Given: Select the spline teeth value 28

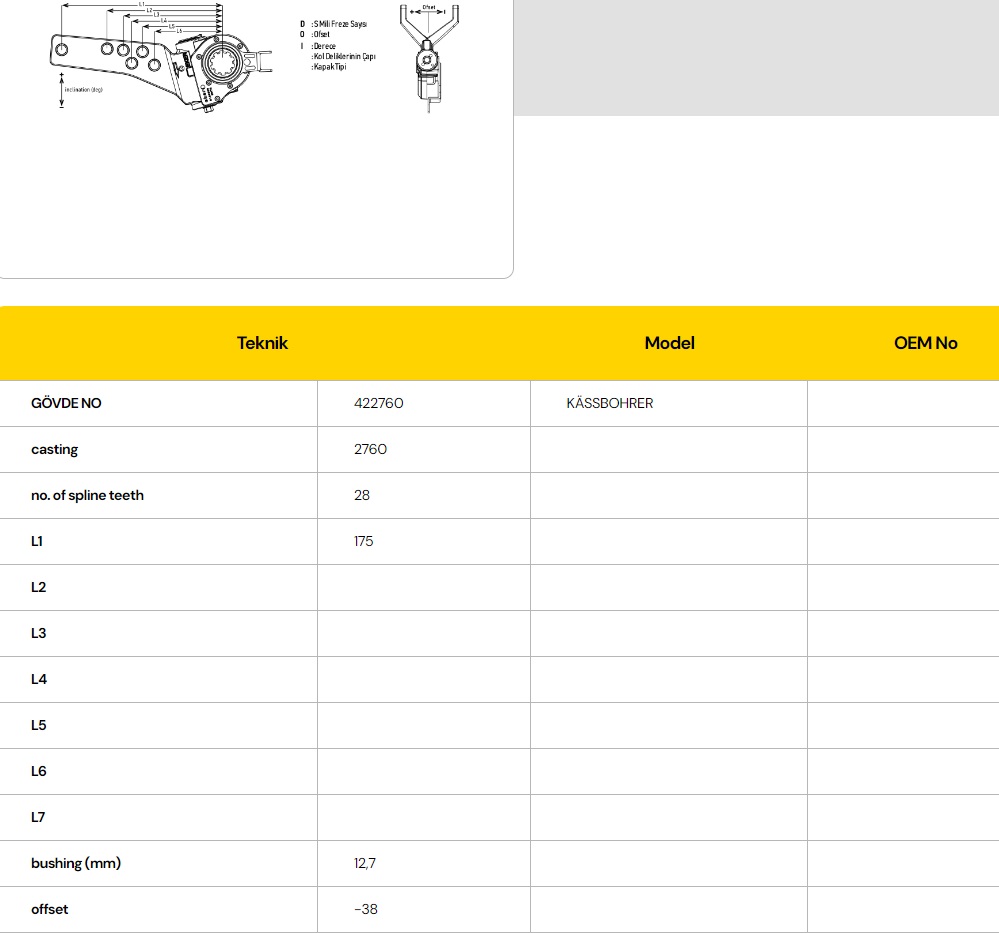Looking at the screenshot, I should (362, 495).
